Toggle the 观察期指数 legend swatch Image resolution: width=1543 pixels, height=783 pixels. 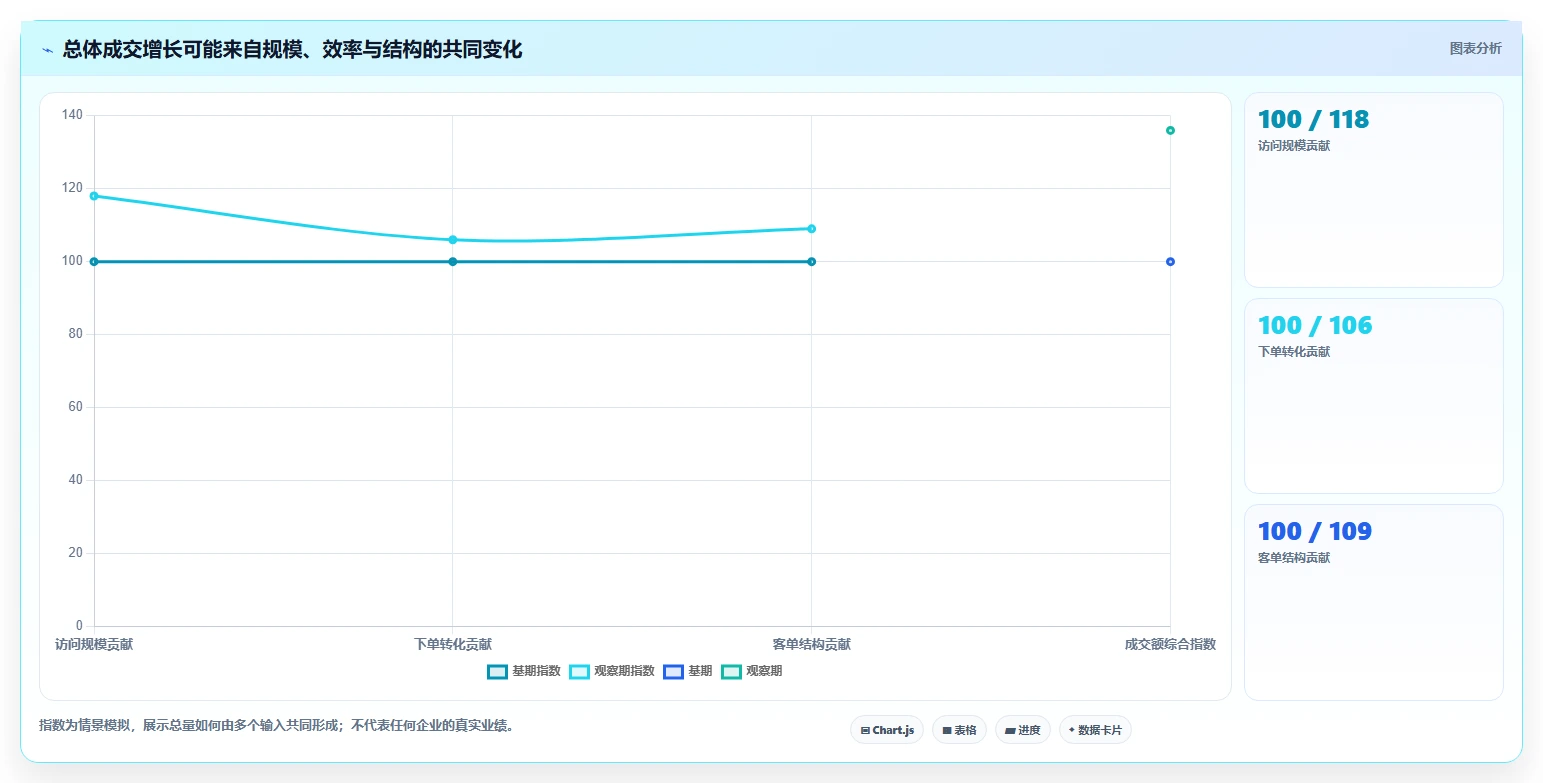pos(579,671)
